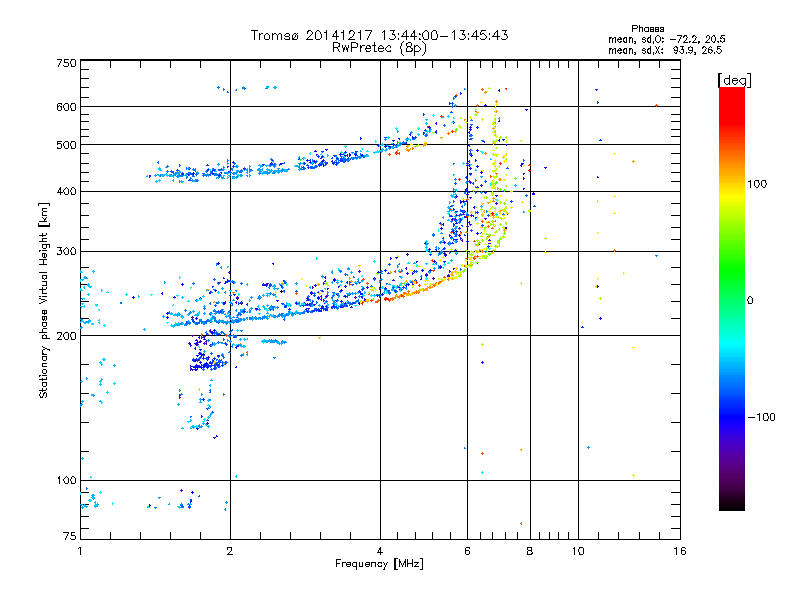Click the '[deg]' colorbar unit label
This screenshot has height=600, width=800.
[734, 80]
